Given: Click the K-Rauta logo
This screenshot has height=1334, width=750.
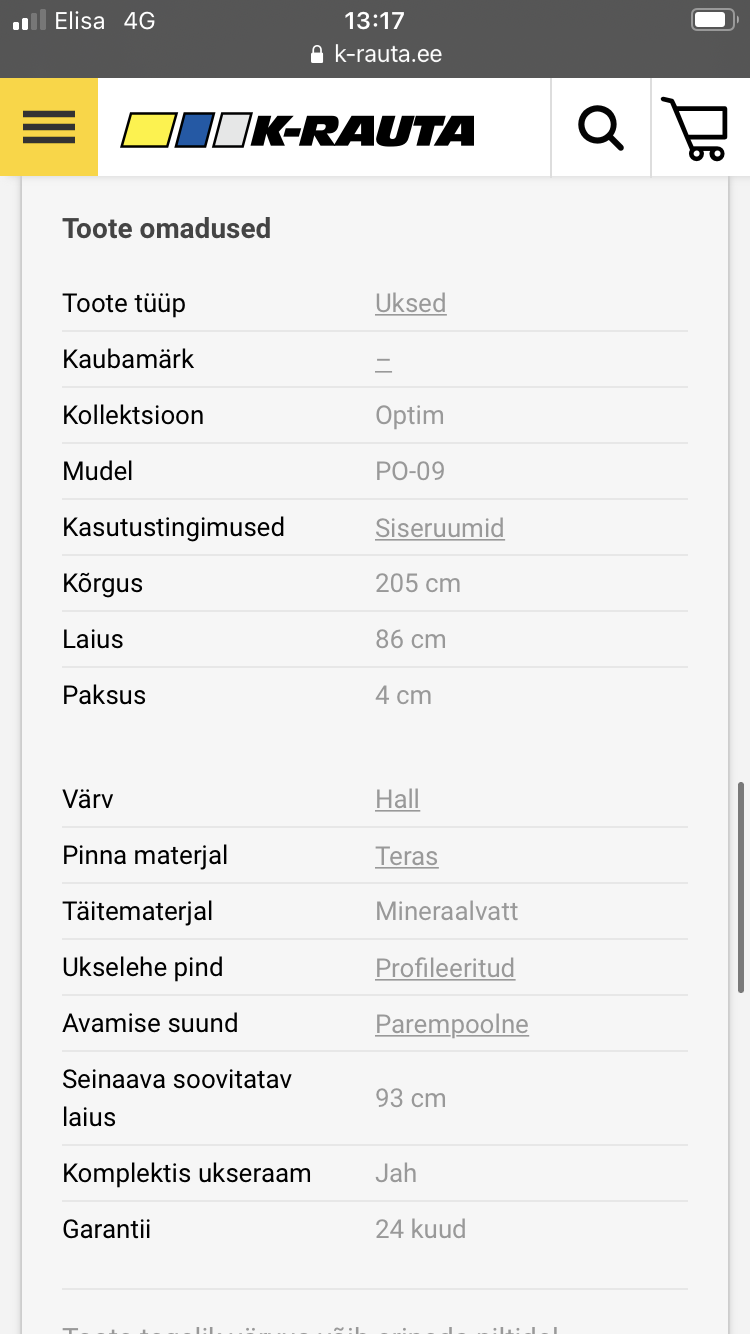Looking at the screenshot, I should [298, 130].
